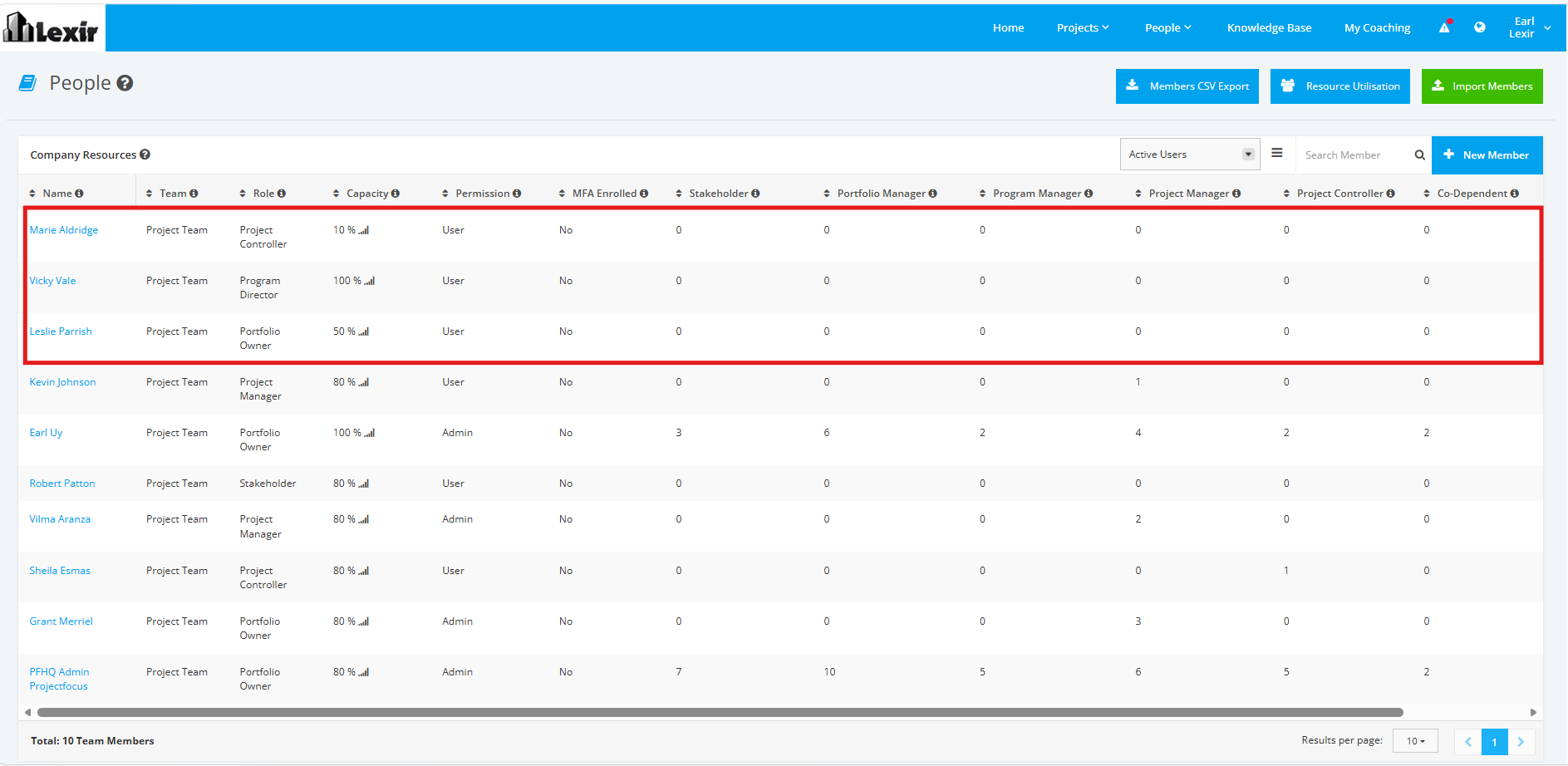The image size is (1568, 766).
Task: Go to the Home menu item
Action: (1008, 27)
